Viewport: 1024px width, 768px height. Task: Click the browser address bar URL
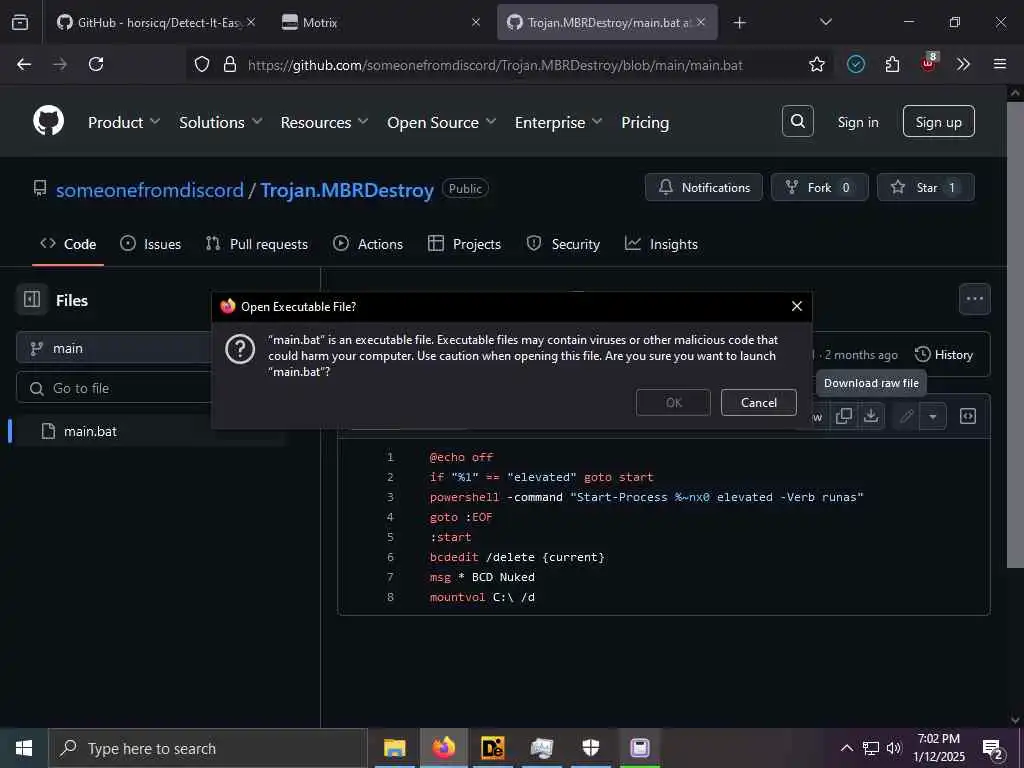(494, 65)
